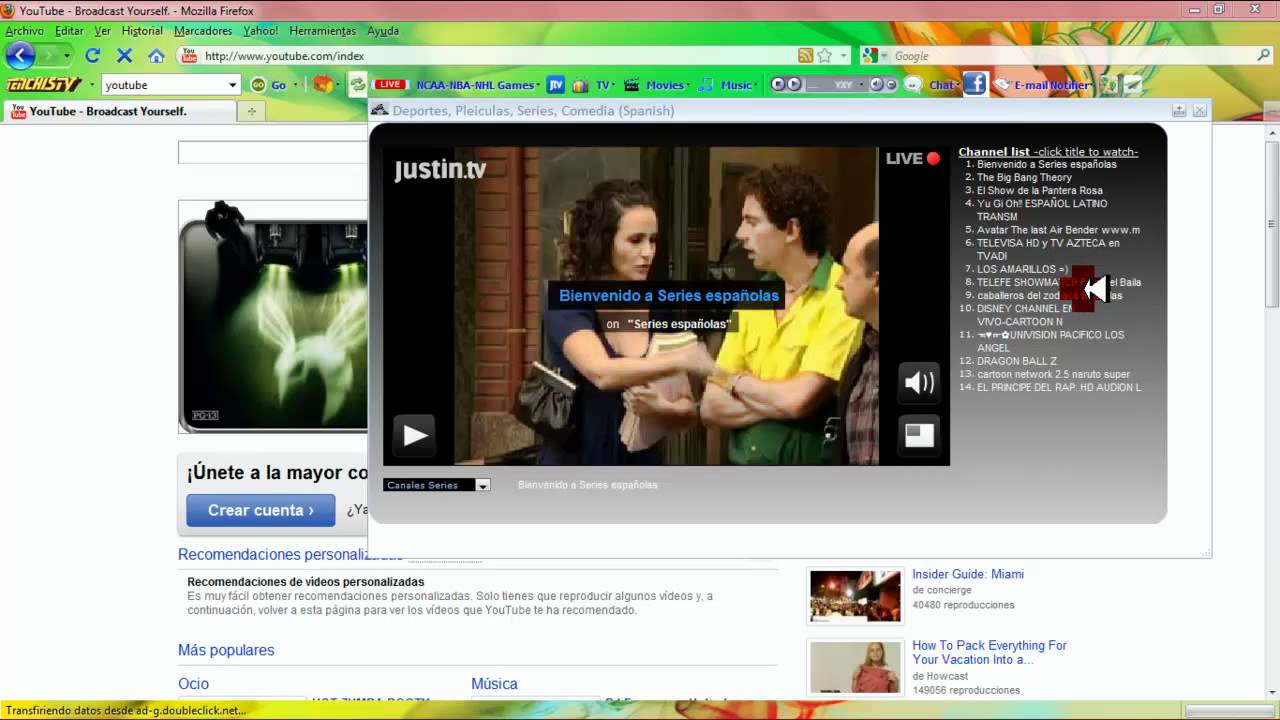Image resolution: width=1280 pixels, height=720 pixels.
Task: Select El Show de la Pantera Rosa channel
Action: [1040, 190]
